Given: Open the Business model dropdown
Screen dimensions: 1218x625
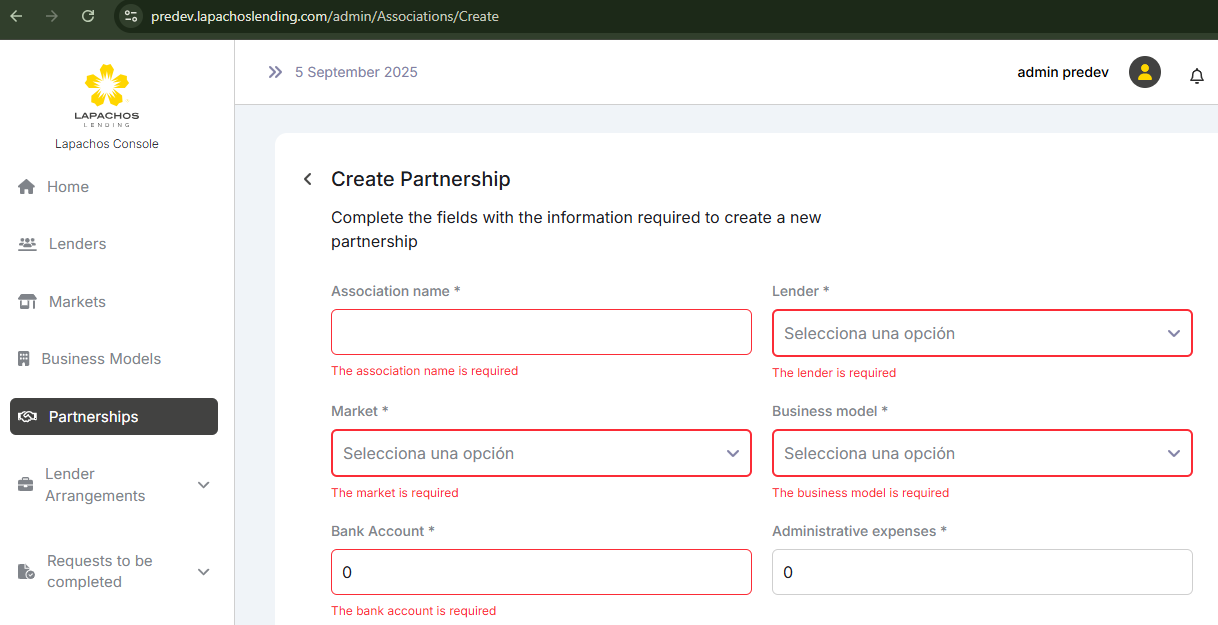Looking at the screenshot, I should pyautogui.click(x=981, y=453).
